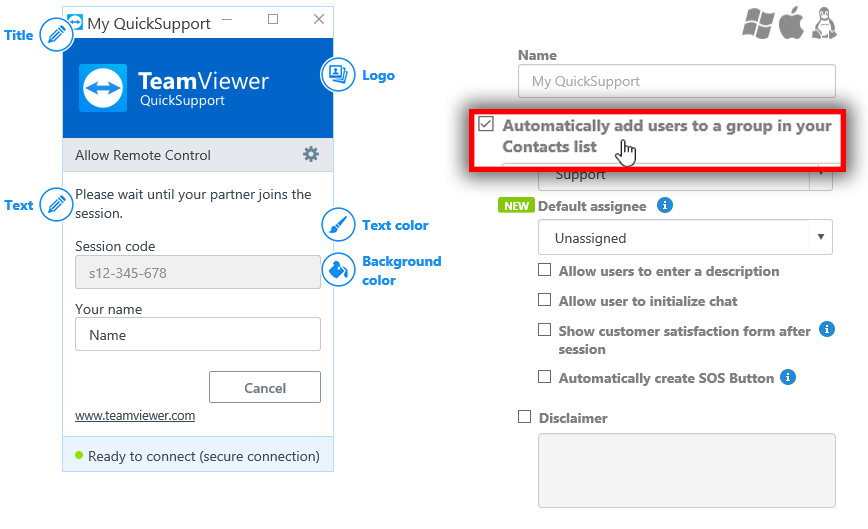
Task: Uncheck Automatically add users to a group
Action: coord(486,124)
